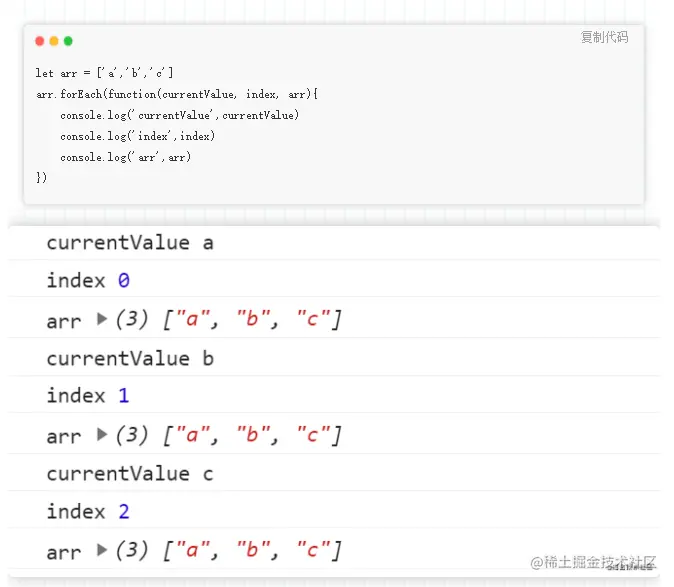Image resolution: width=674 pixels, height=587 pixels.
Task: Expand the array logged below index 0
Action: click(102, 320)
